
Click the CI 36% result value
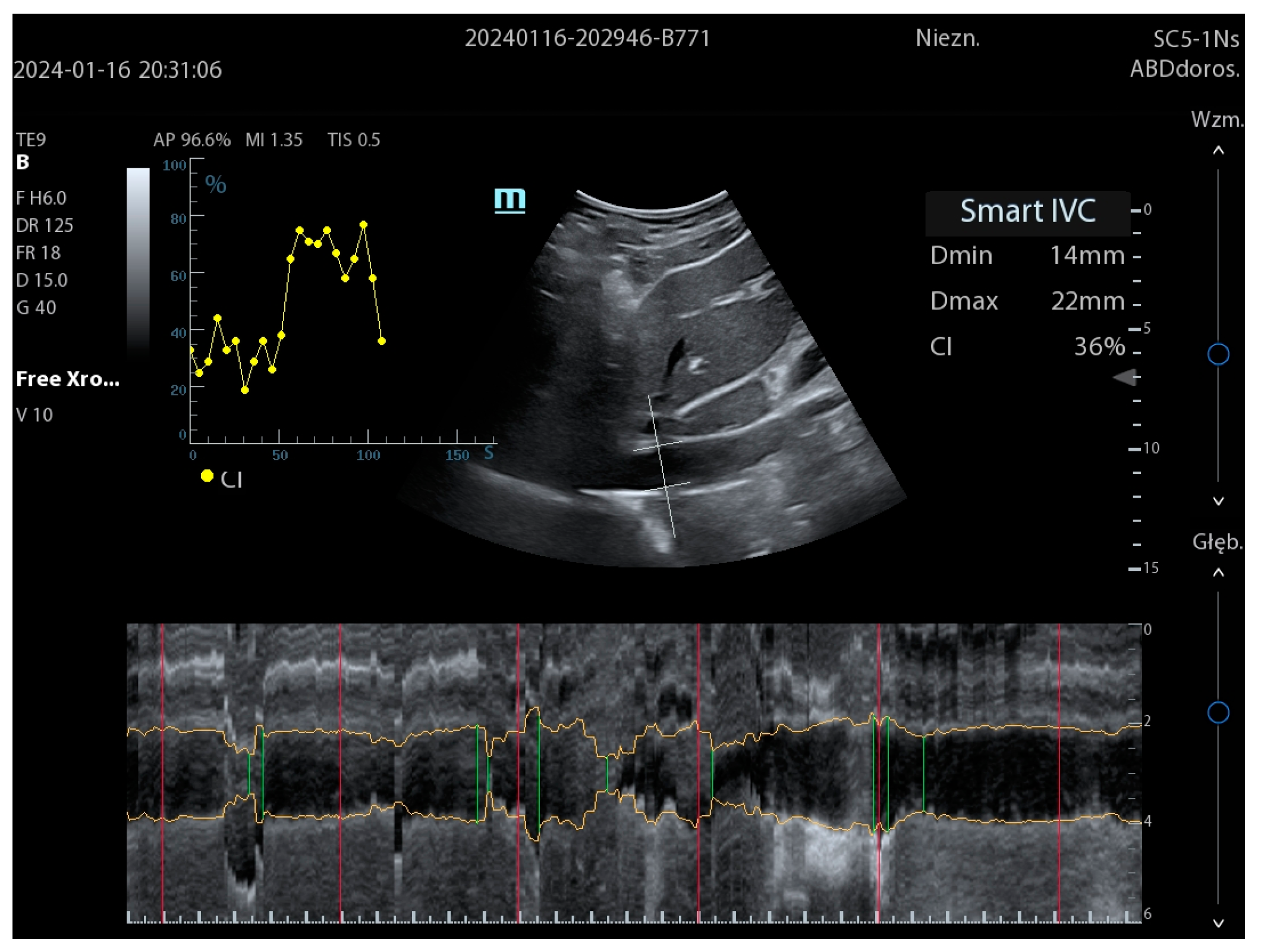click(x=1099, y=347)
